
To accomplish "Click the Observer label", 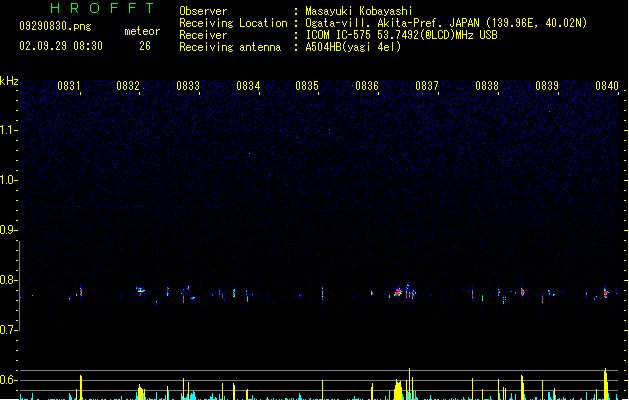I will point(203,11).
